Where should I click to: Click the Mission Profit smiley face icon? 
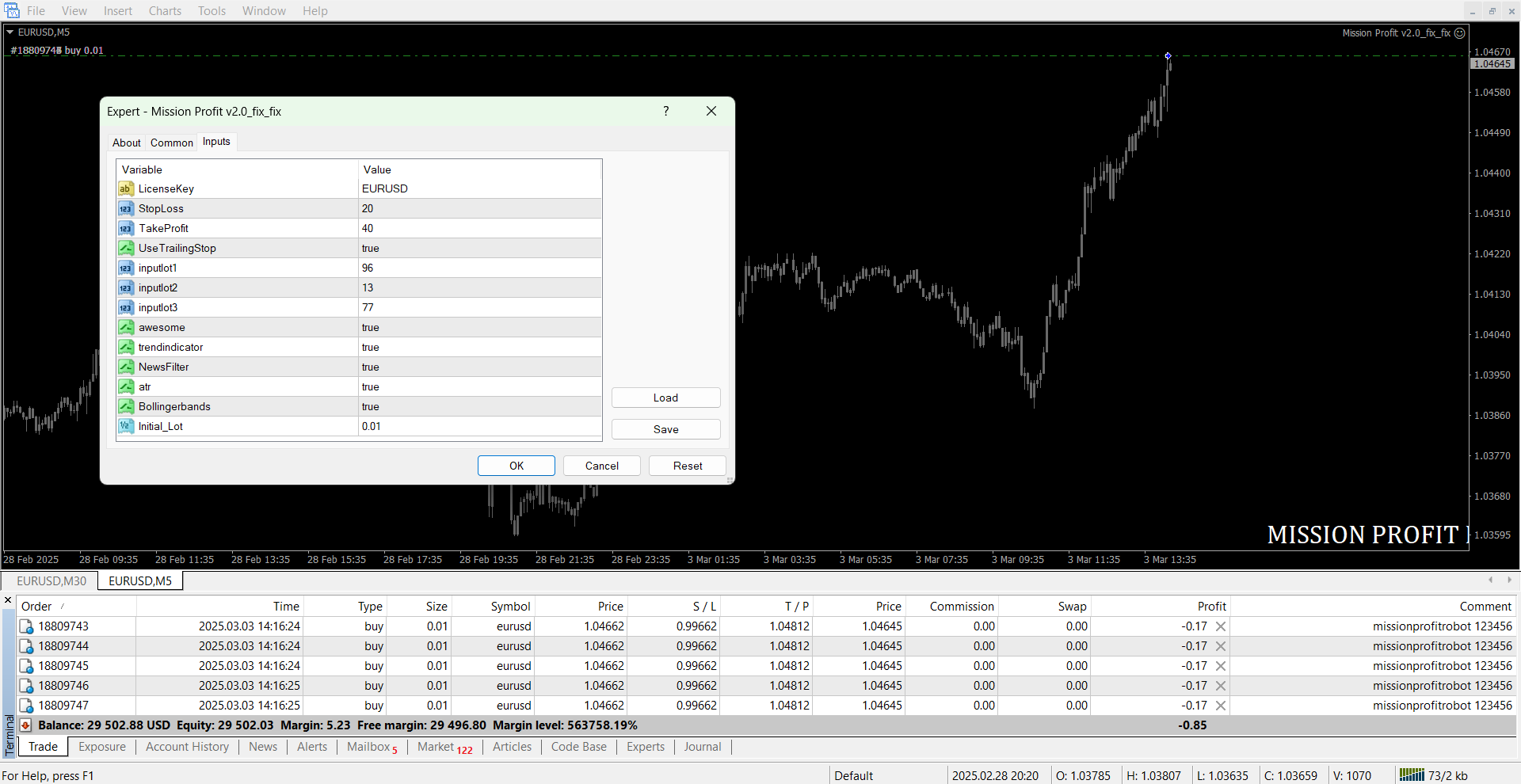pos(1459,33)
